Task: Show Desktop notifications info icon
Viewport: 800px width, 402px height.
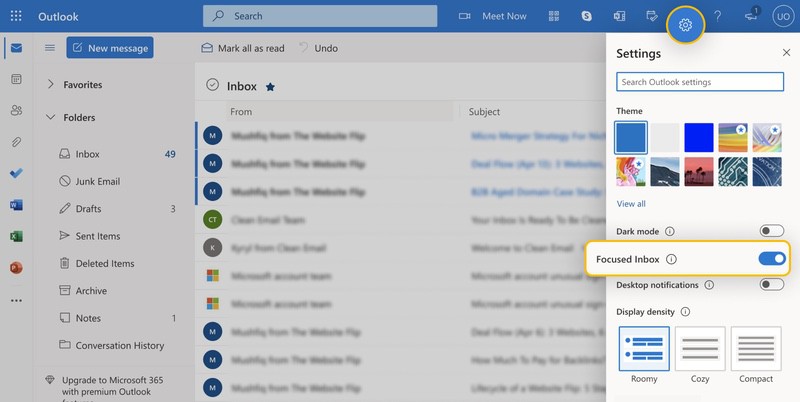Action: [709, 285]
